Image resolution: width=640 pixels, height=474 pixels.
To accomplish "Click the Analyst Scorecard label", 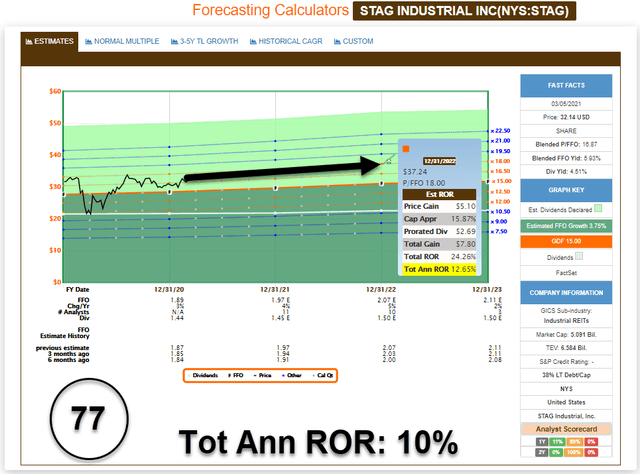I will tap(566, 429).
